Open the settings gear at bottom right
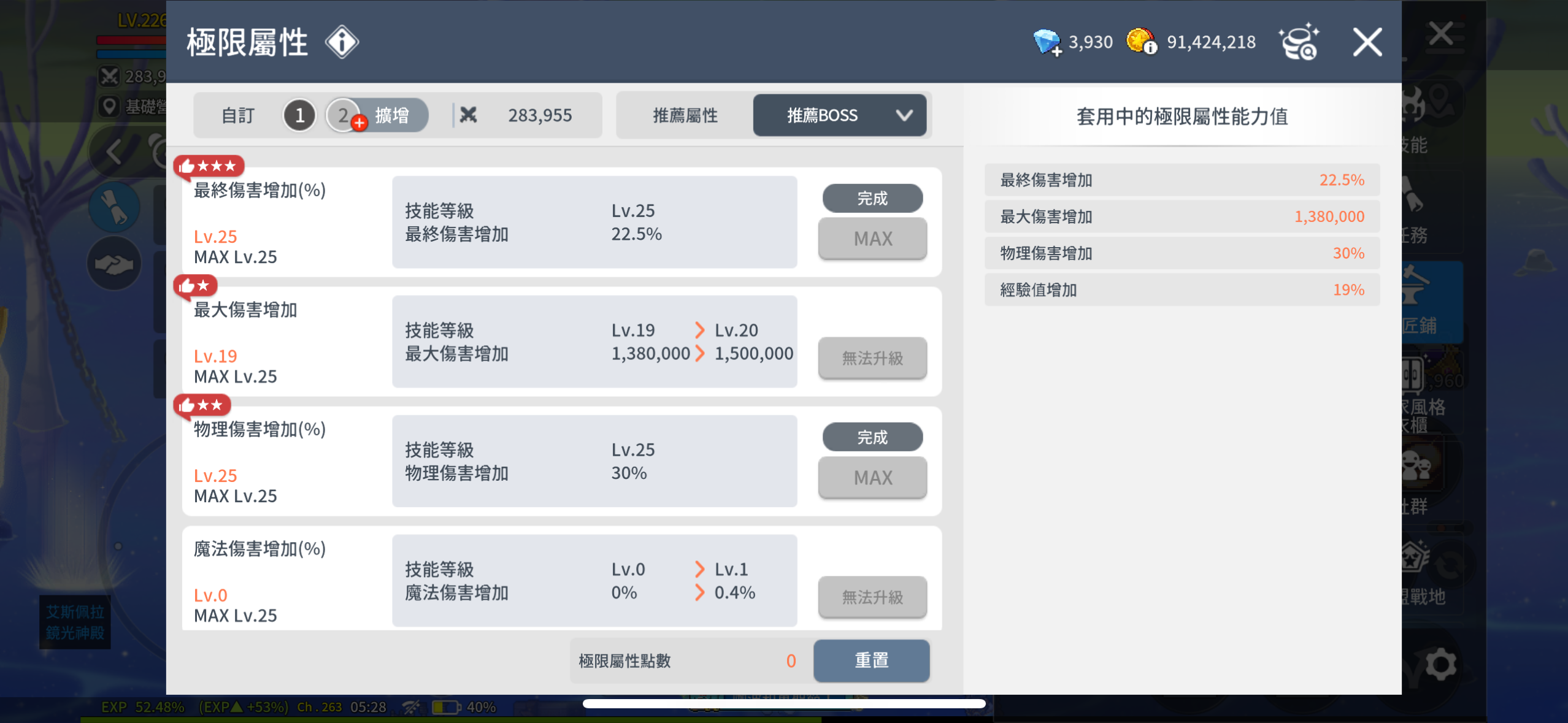 tap(1440, 664)
